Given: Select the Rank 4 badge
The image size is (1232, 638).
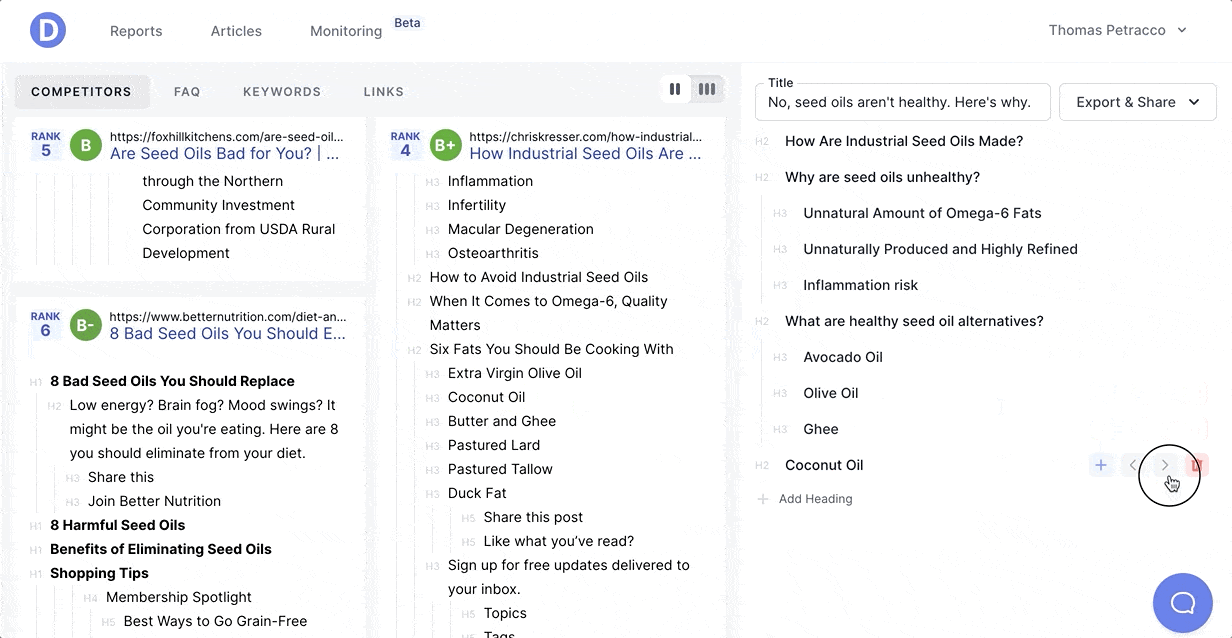Looking at the screenshot, I should pyautogui.click(x=405, y=145).
